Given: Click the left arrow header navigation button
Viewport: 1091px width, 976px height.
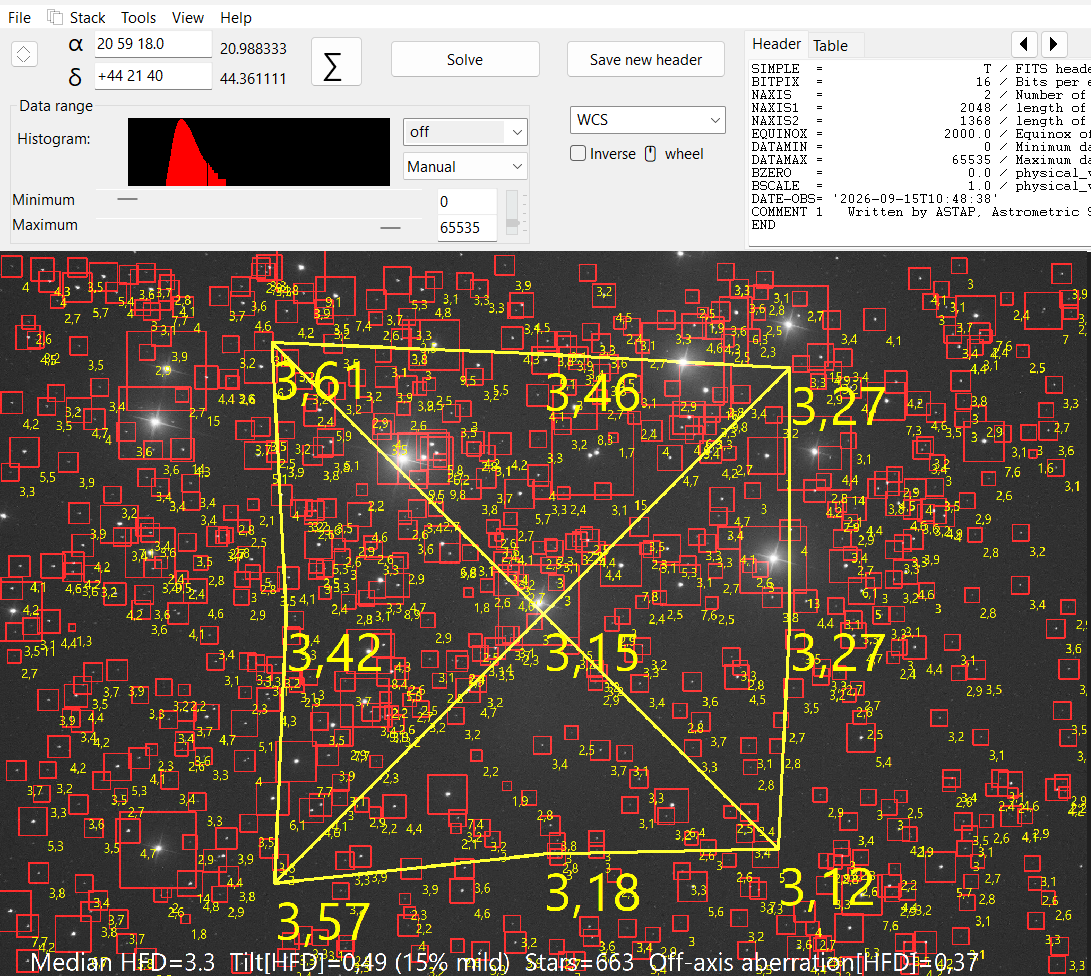Looking at the screenshot, I should coord(1024,45).
